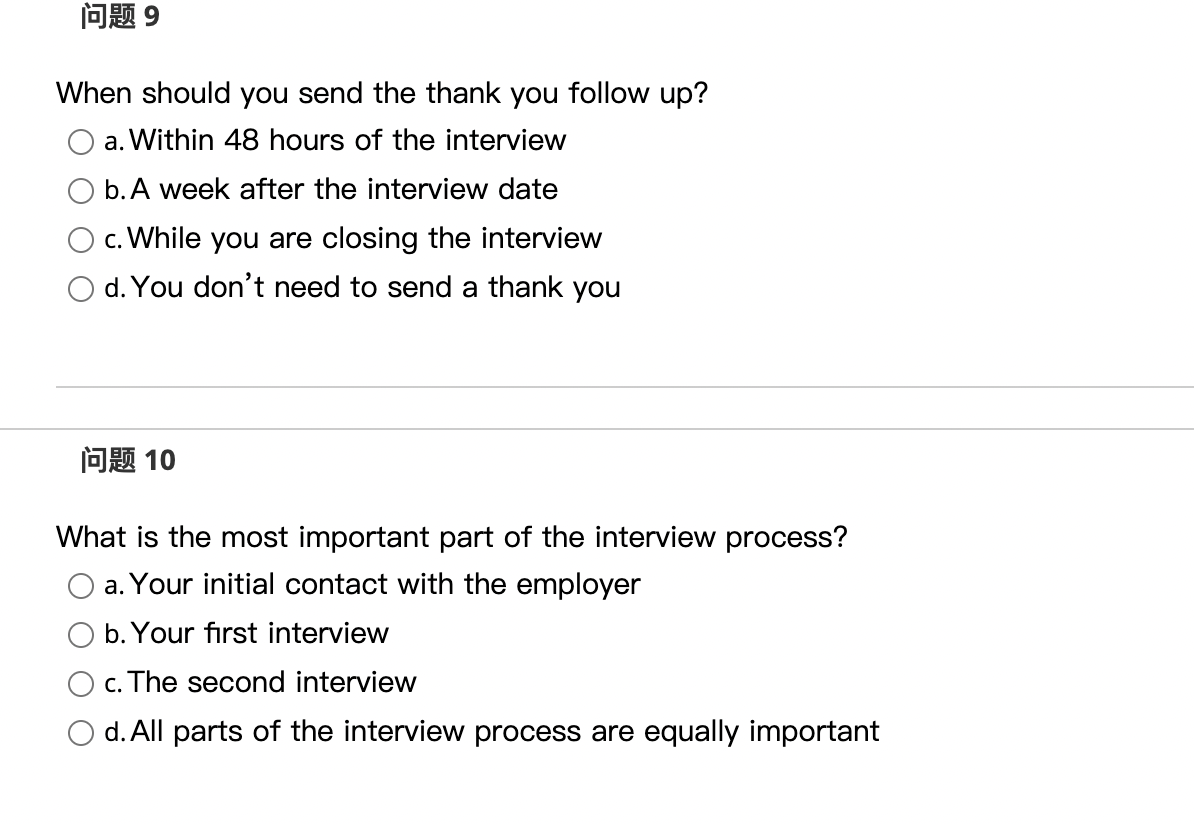
Task: Pick radio button for 'While you are closing the interview'
Action: [81, 240]
